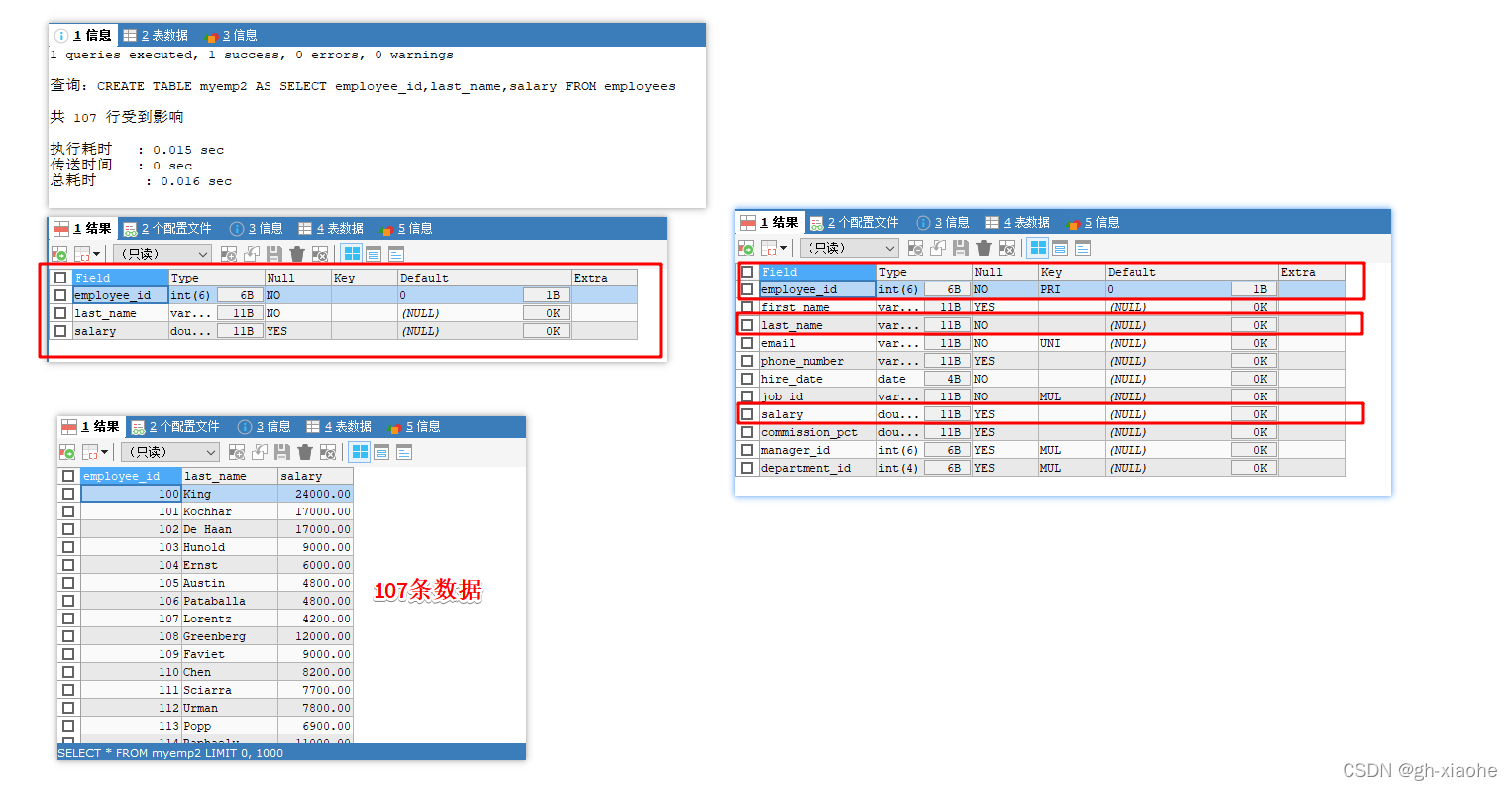This screenshot has width=1512, height=790.
Task: Open '3 信息' tab in 11-field employees panel
Action: [943, 223]
